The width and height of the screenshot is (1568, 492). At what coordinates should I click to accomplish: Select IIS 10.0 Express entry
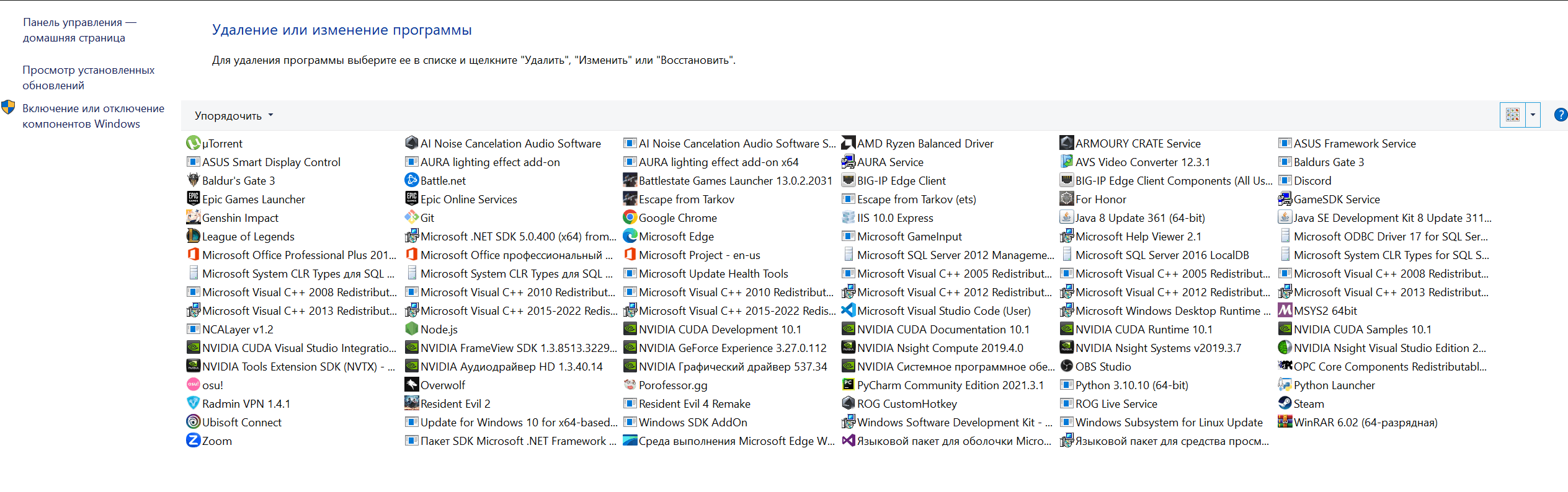point(888,217)
